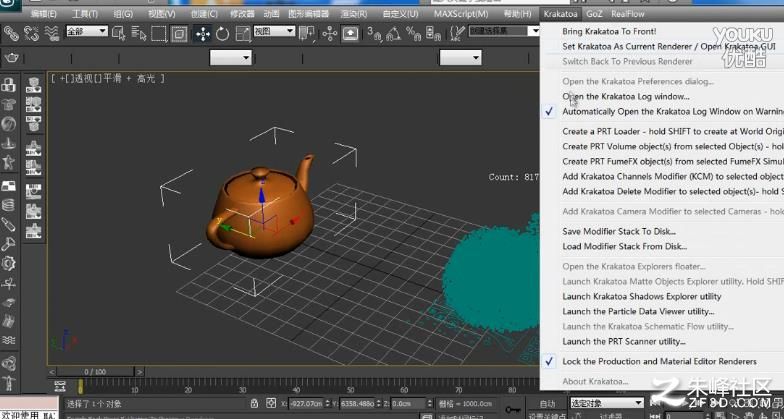
Task: Select the Link tool in main toolbar
Action: [x=11, y=34]
